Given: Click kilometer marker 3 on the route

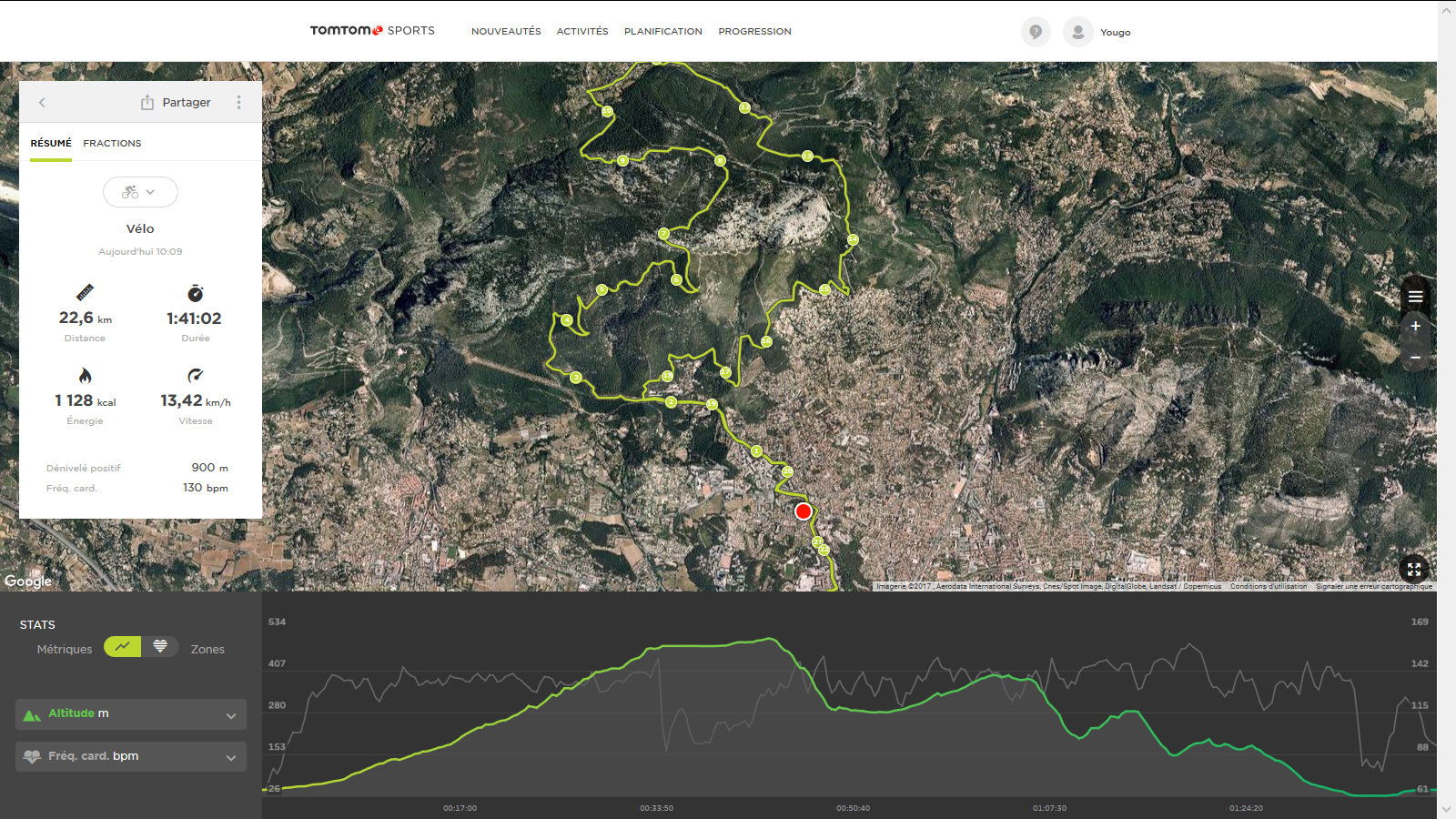Looking at the screenshot, I should coord(576,377).
